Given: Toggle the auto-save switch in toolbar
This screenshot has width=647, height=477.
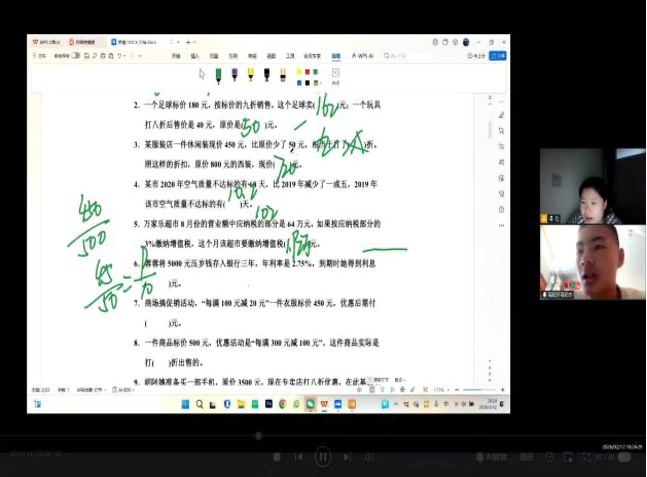Looking at the screenshot, I should [x=75, y=56].
